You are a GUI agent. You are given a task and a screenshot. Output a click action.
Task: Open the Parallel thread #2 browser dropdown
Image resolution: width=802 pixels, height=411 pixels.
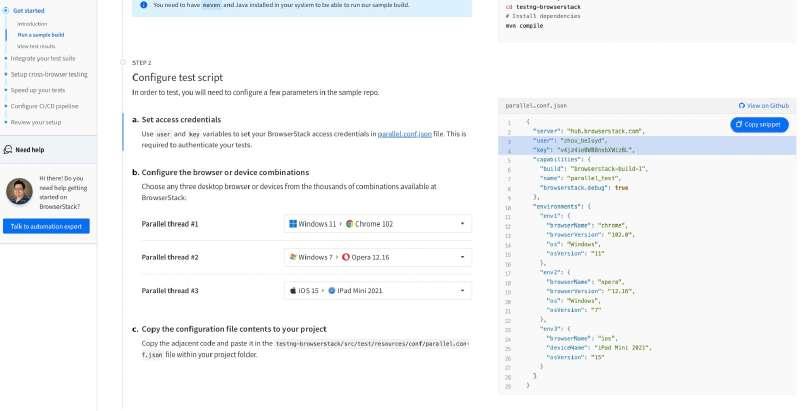point(377,257)
